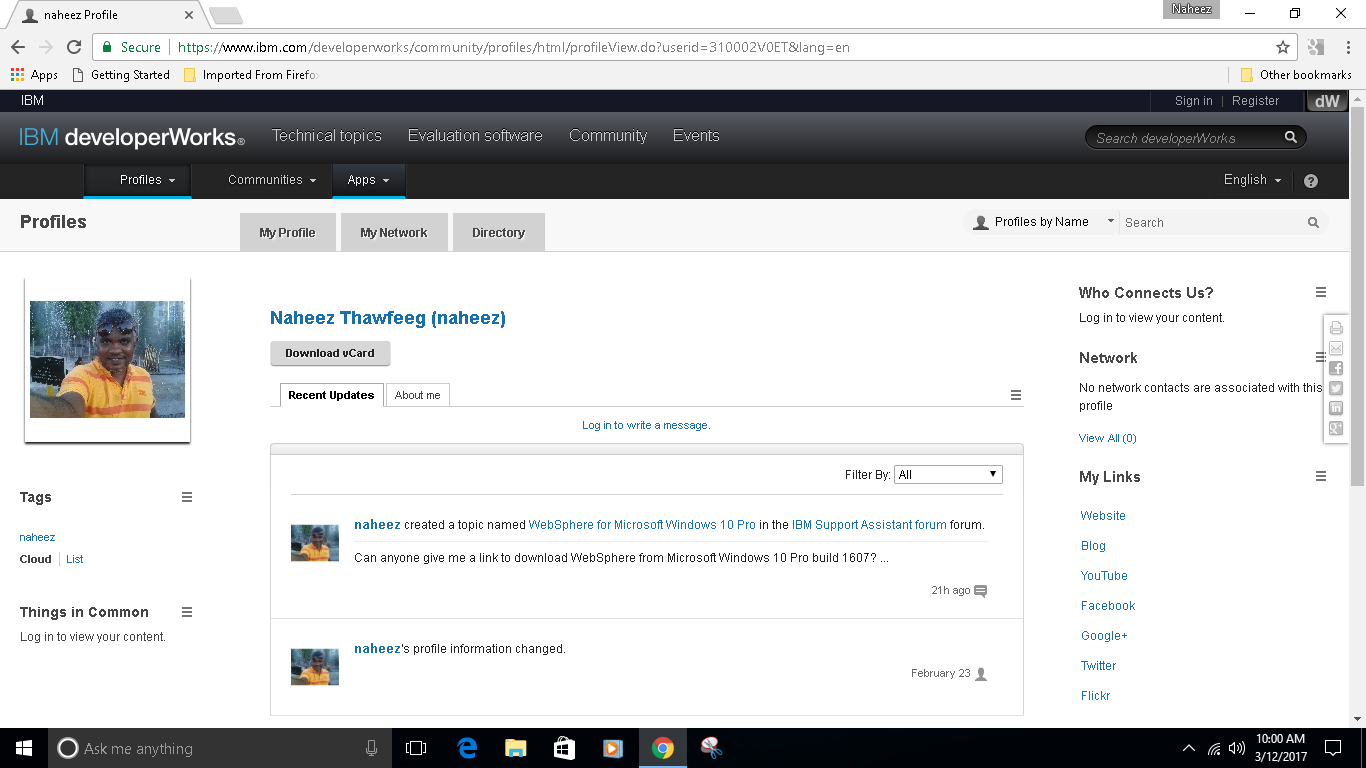Open the help question mark icon
Screen dimensions: 1366x768
pos(1311,181)
